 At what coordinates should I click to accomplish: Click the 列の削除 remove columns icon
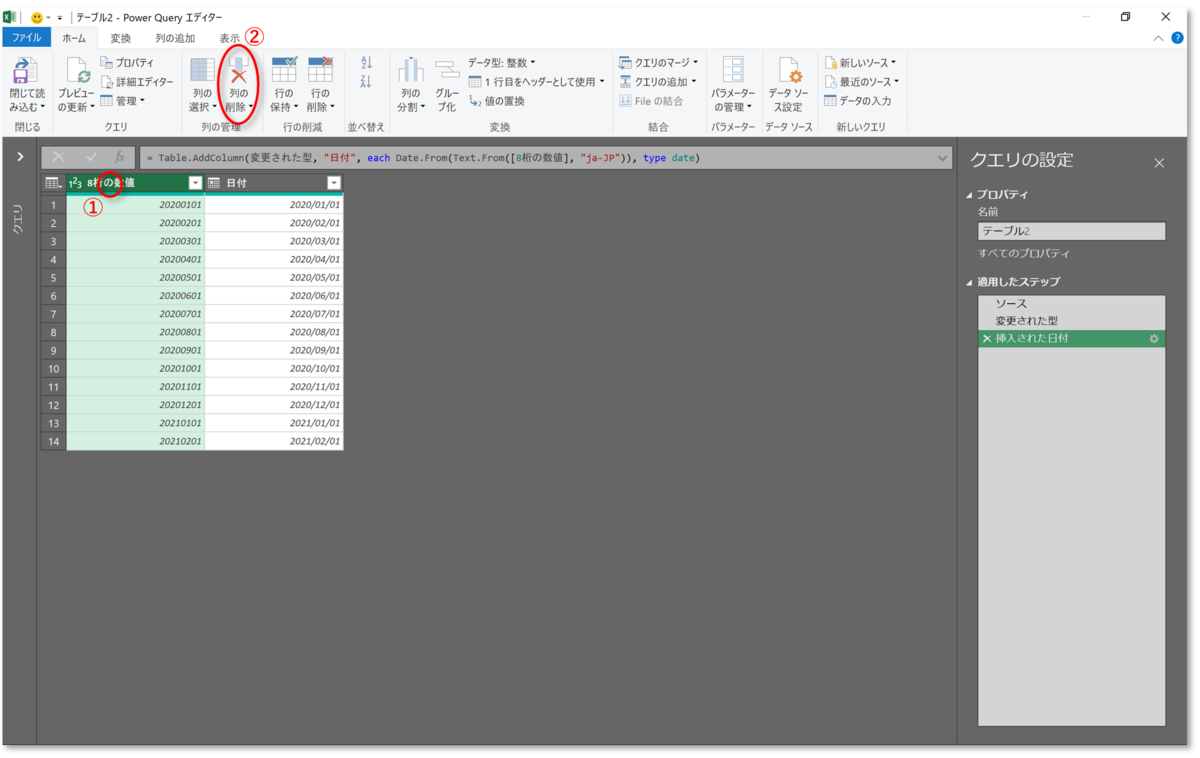(238, 70)
